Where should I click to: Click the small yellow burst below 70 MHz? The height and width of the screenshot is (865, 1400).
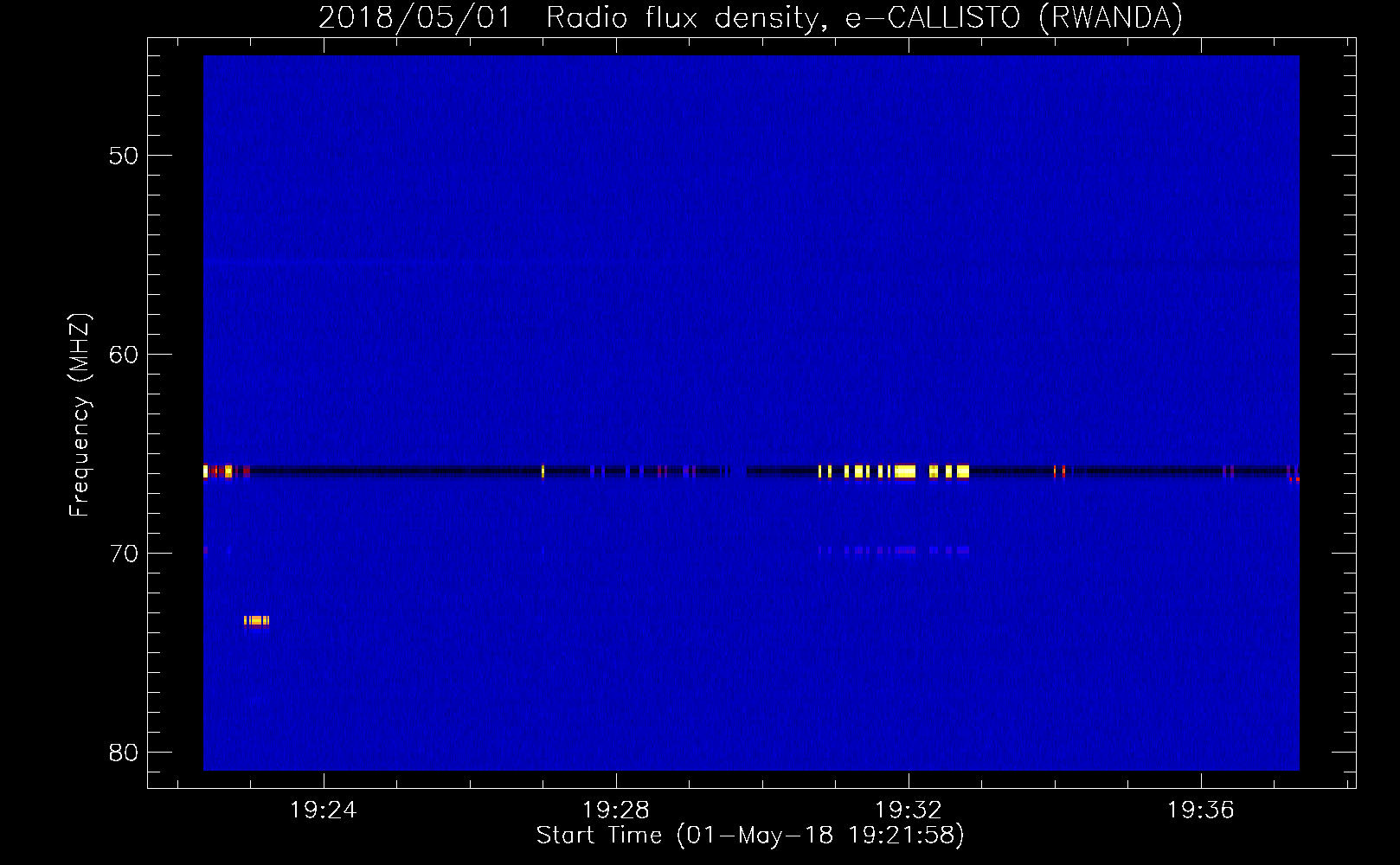pyautogui.click(x=256, y=620)
